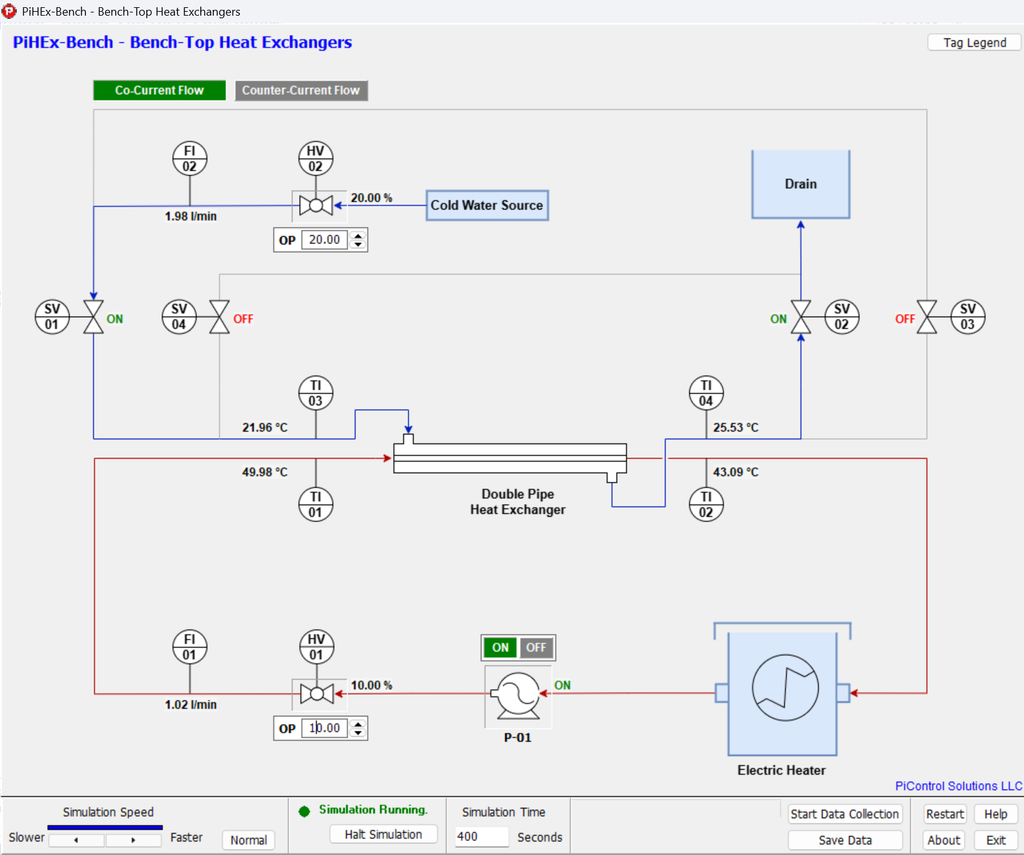Increase HV-01 OP value with up arrow
Screen dimensions: 1024x855
click(358, 724)
